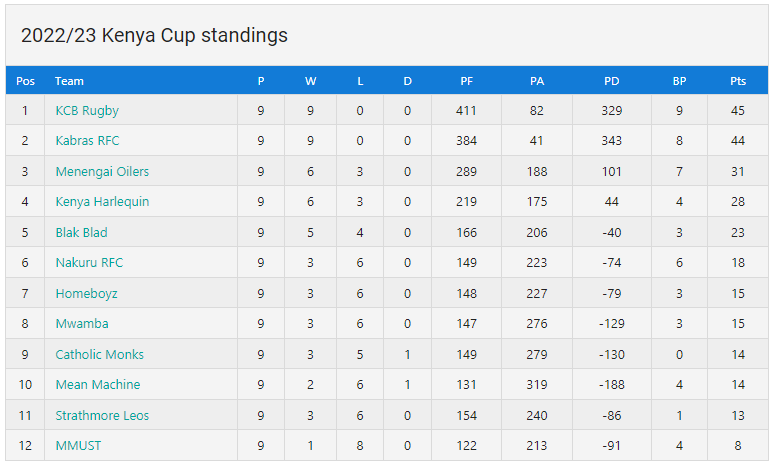The width and height of the screenshot is (773, 463).
Task: Click the Pts column header
Action: click(x=738, y=81)
